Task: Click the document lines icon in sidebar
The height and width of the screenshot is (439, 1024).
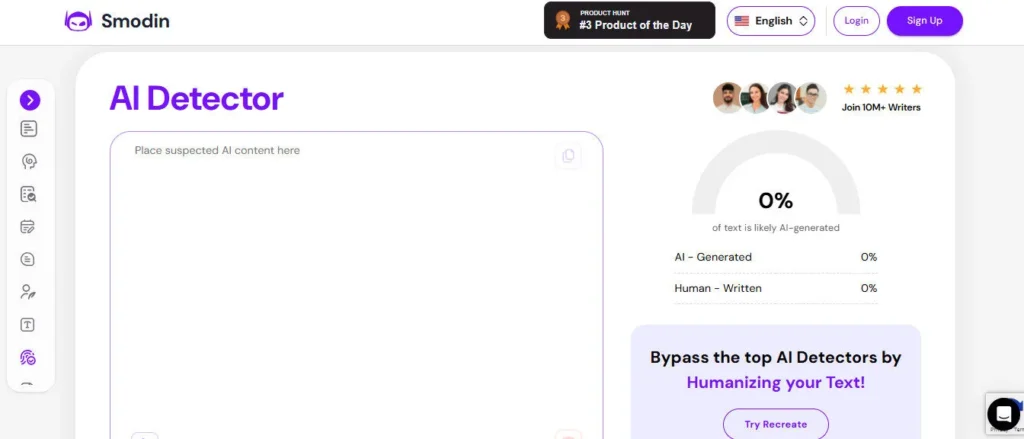Action: 29,129
